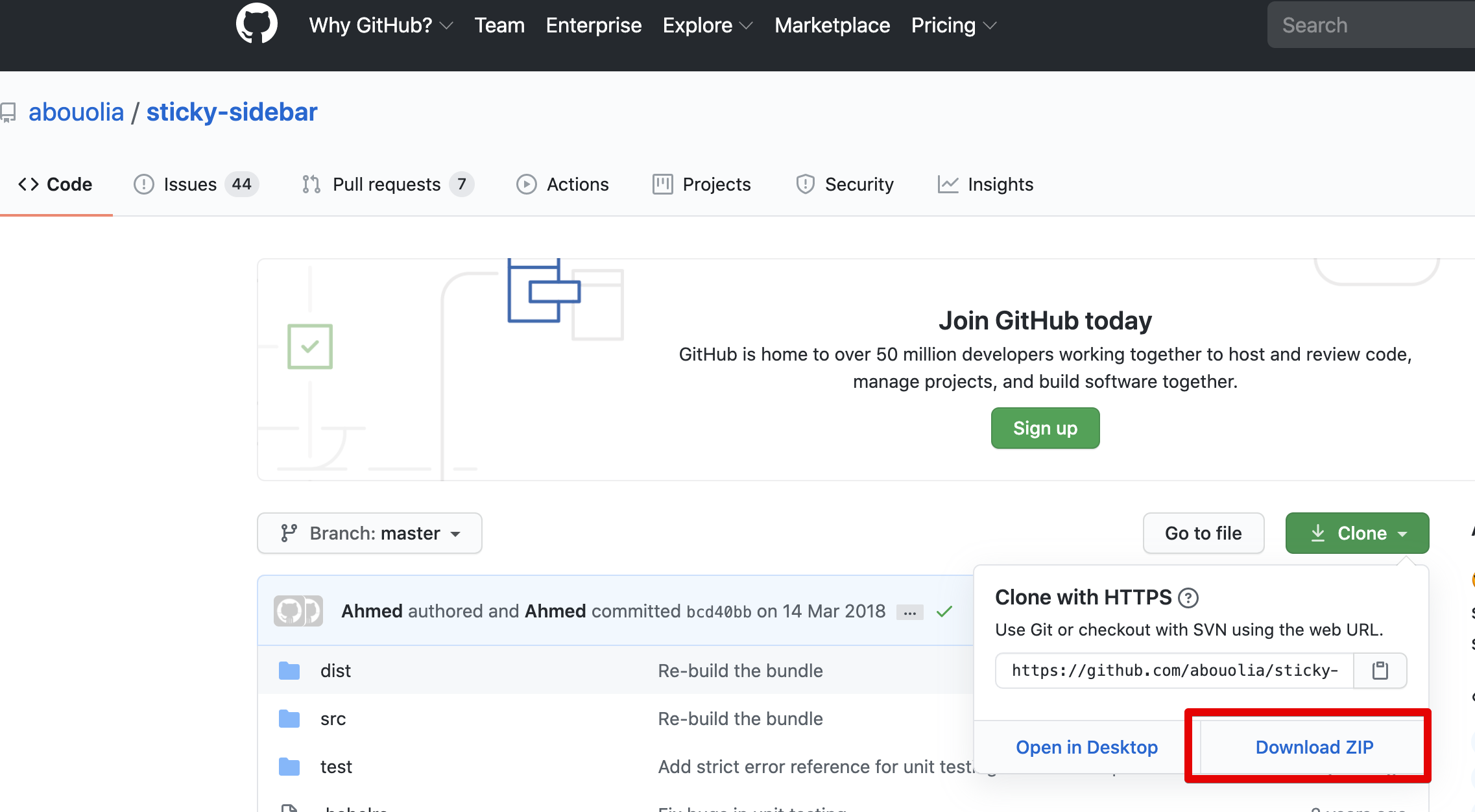Click the Actions play icon

(527, 184)
